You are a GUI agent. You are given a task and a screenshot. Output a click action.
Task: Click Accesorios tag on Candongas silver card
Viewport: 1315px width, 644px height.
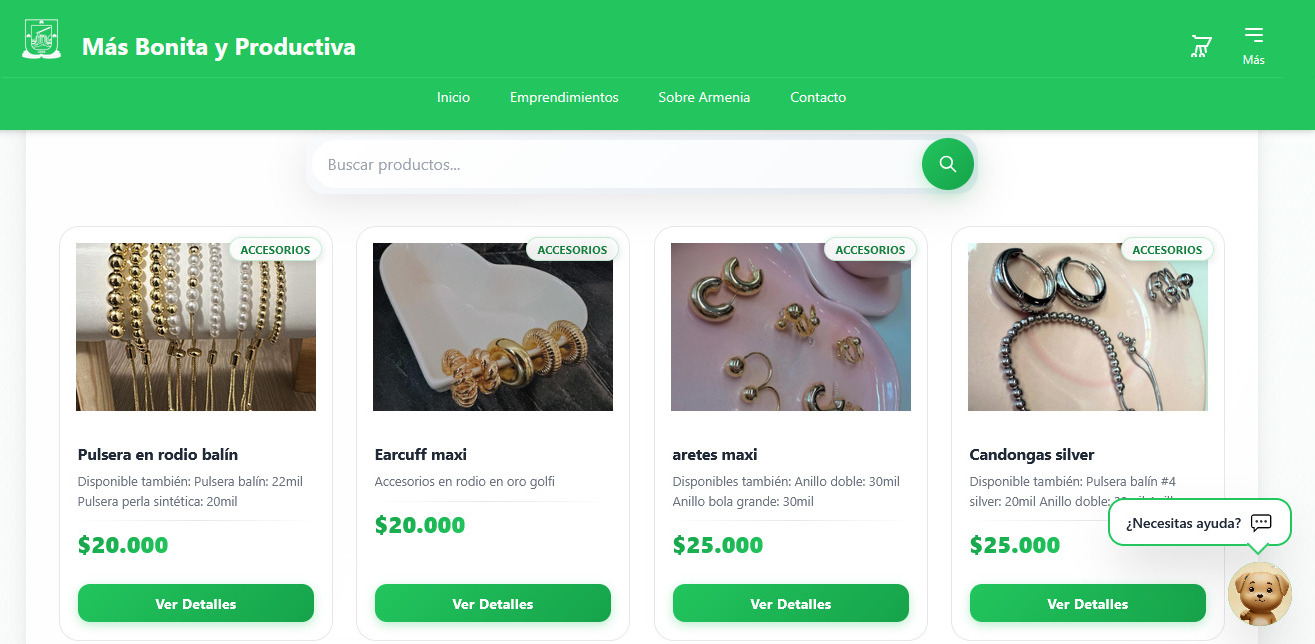1167,250
